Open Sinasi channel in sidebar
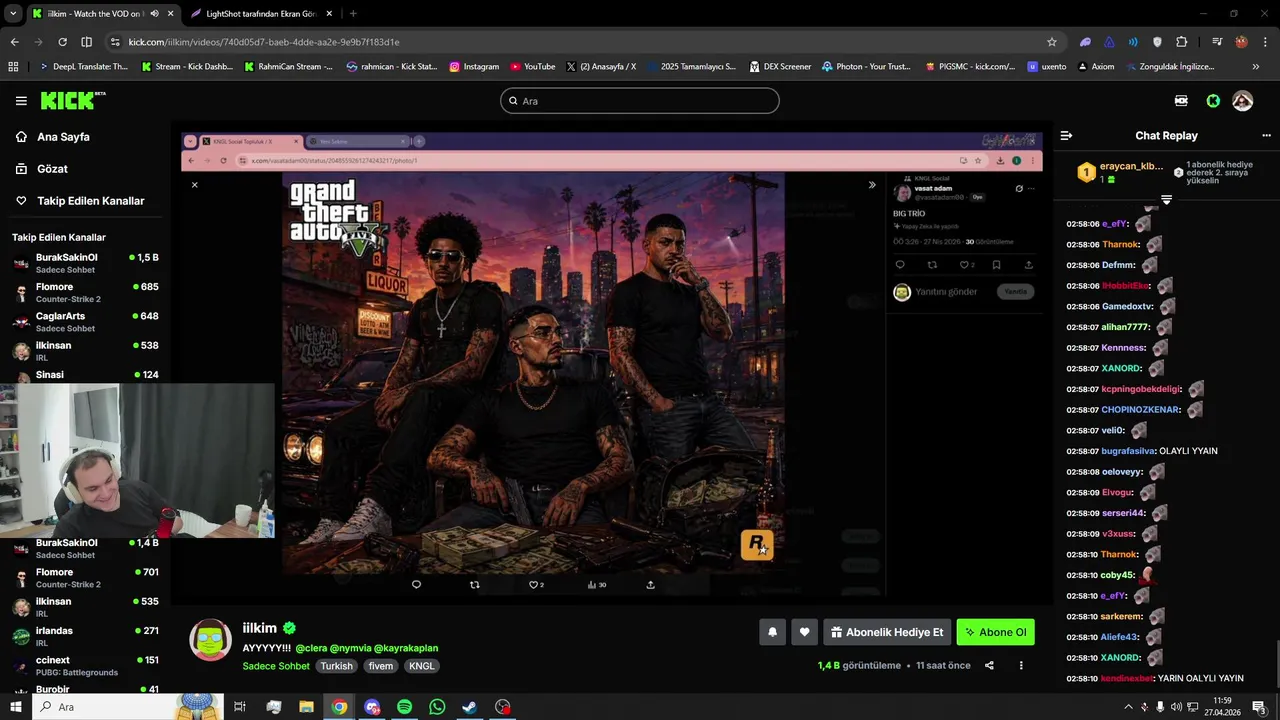This screenshot has width=1280, height=720. click(85, 375)
